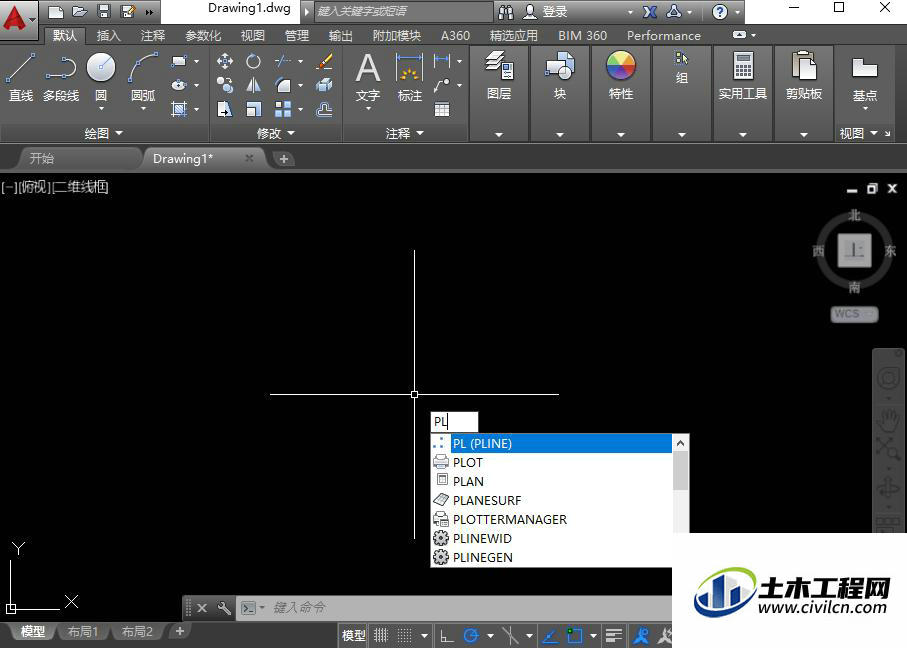Image resolution: width=907 pixels, height=648 pixels.
Task: Click the Save icon in quick access toolbar
Action: click(x=104, y=11)
